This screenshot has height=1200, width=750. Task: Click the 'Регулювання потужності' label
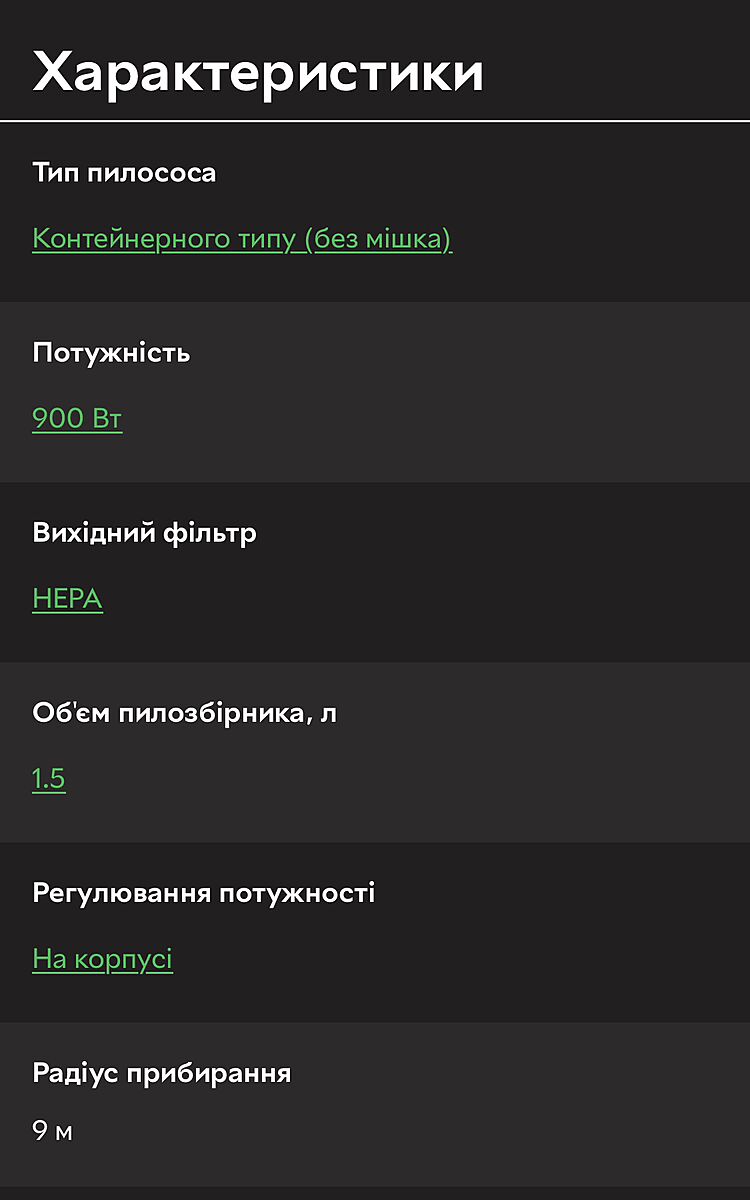pyautogui.click(x=203, y=893)
